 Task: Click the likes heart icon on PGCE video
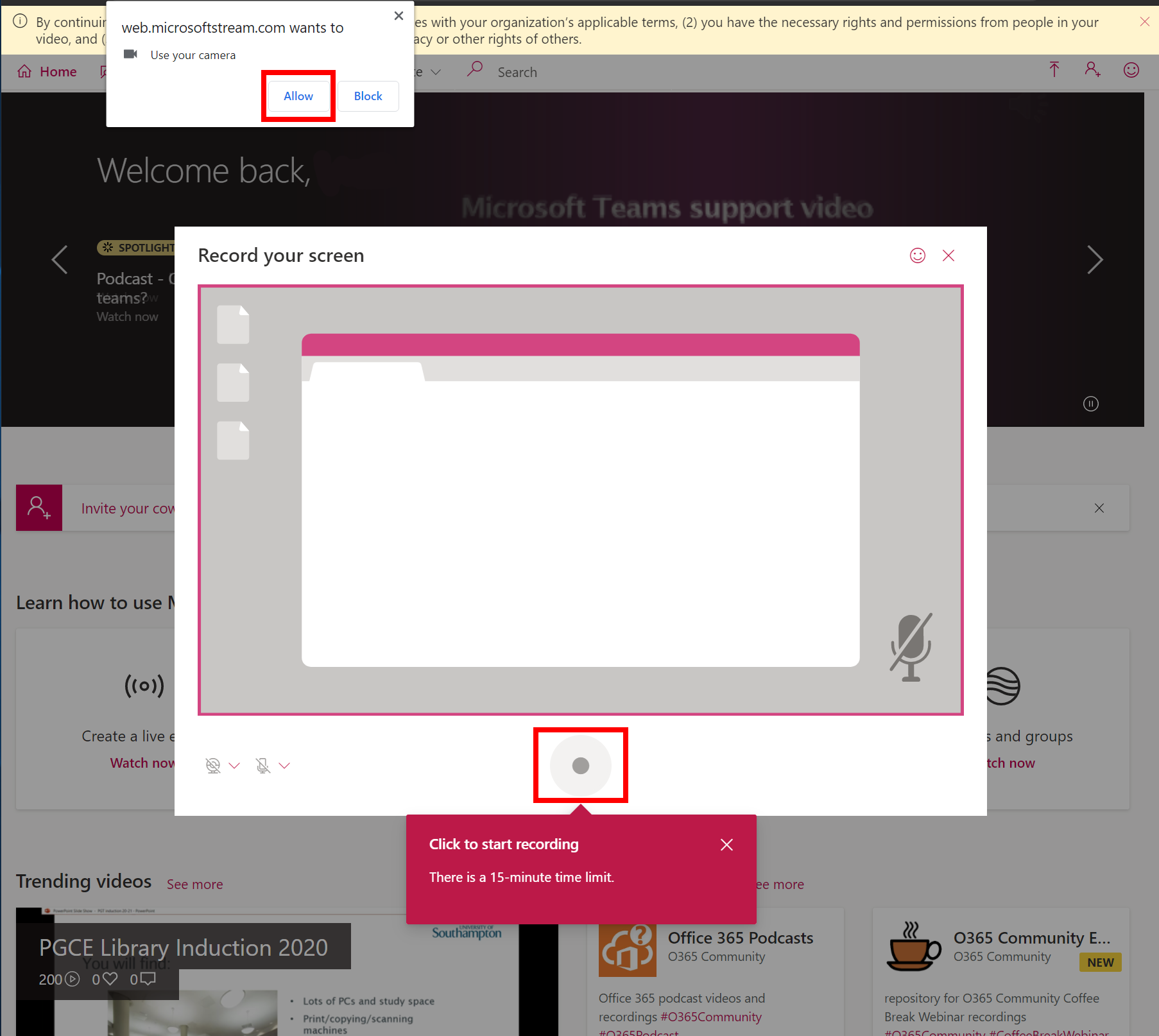pos(110,979)
